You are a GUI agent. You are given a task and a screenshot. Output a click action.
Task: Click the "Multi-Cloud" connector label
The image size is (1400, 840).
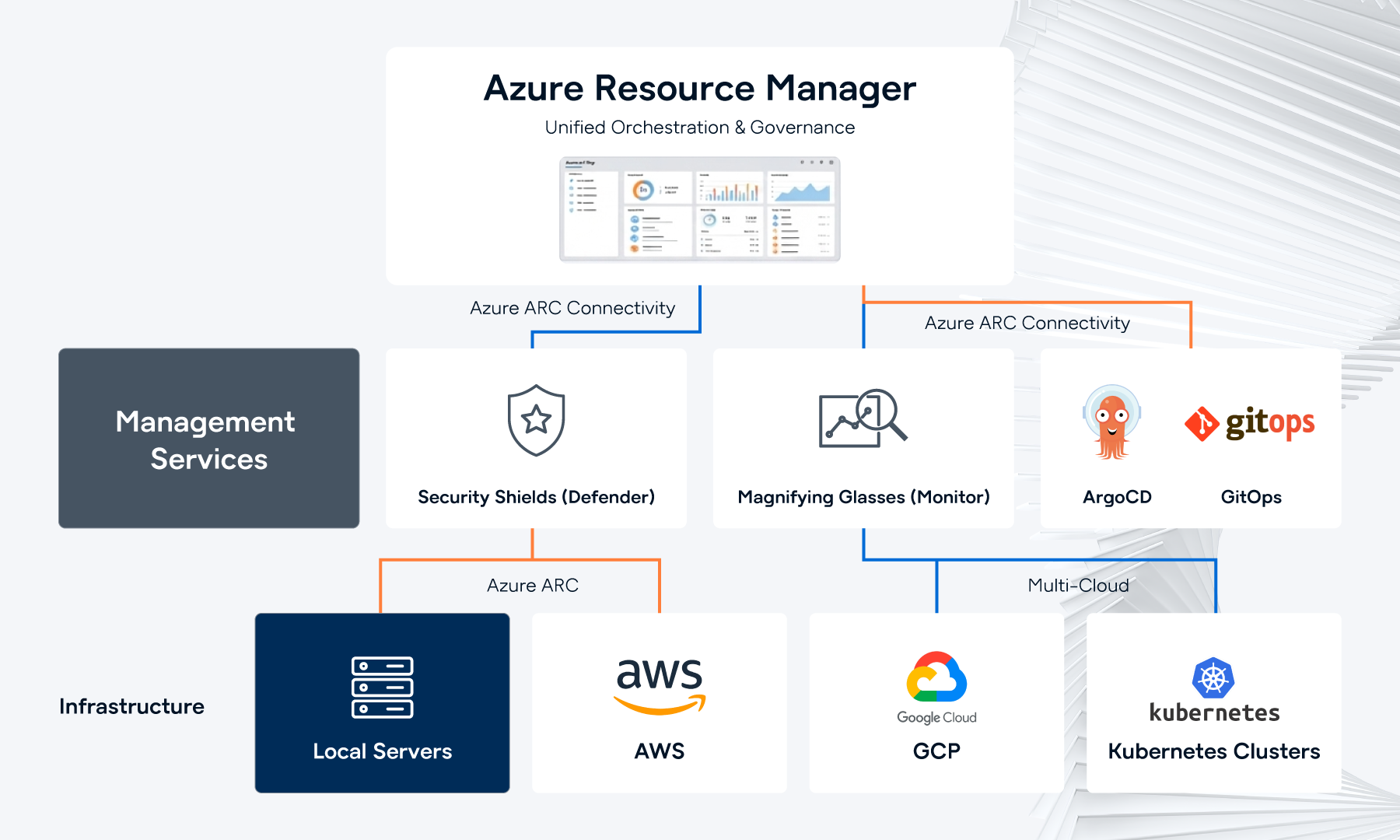point(1078,586)
